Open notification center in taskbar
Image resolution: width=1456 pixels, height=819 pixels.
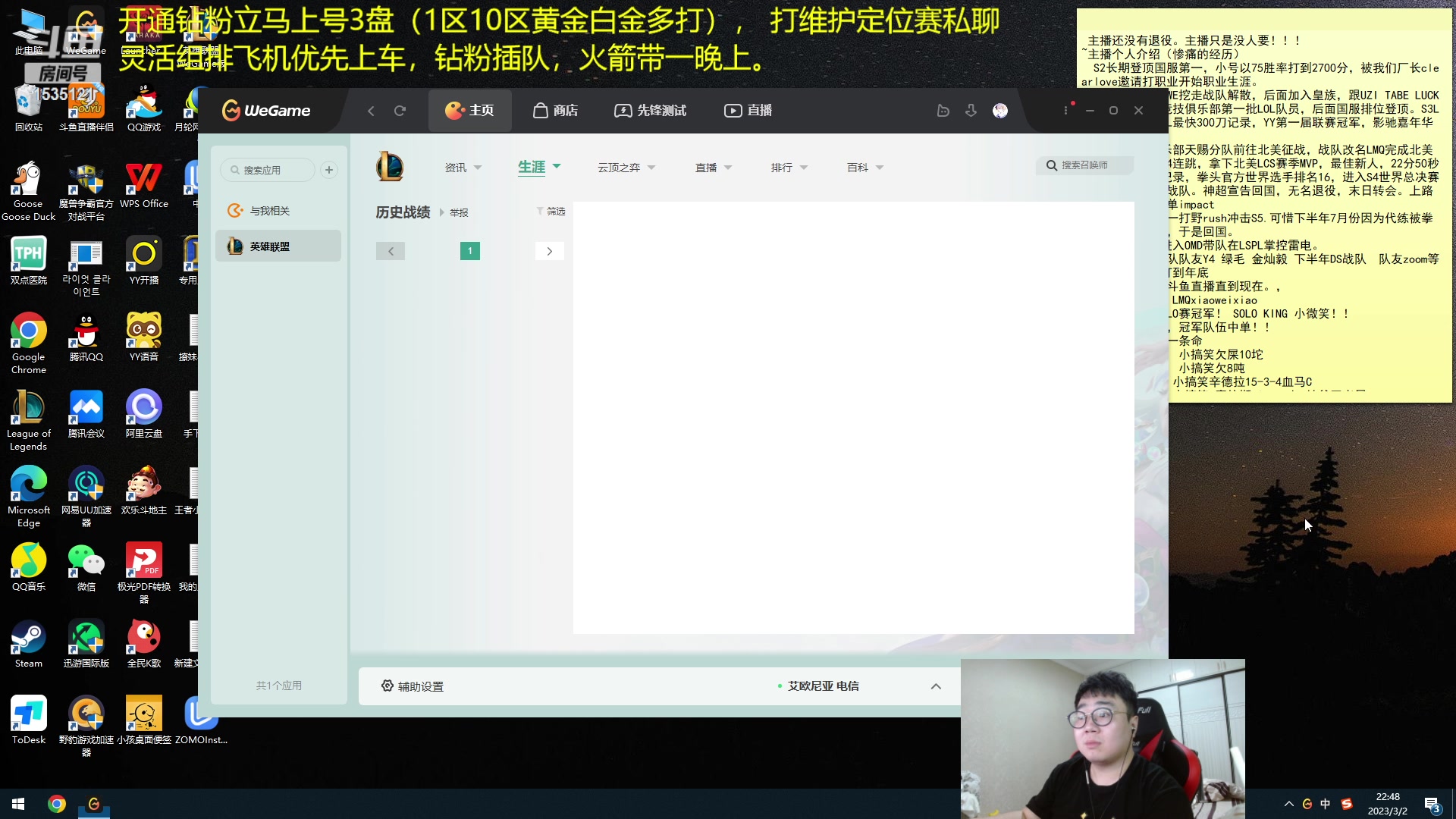point(1432,804)
